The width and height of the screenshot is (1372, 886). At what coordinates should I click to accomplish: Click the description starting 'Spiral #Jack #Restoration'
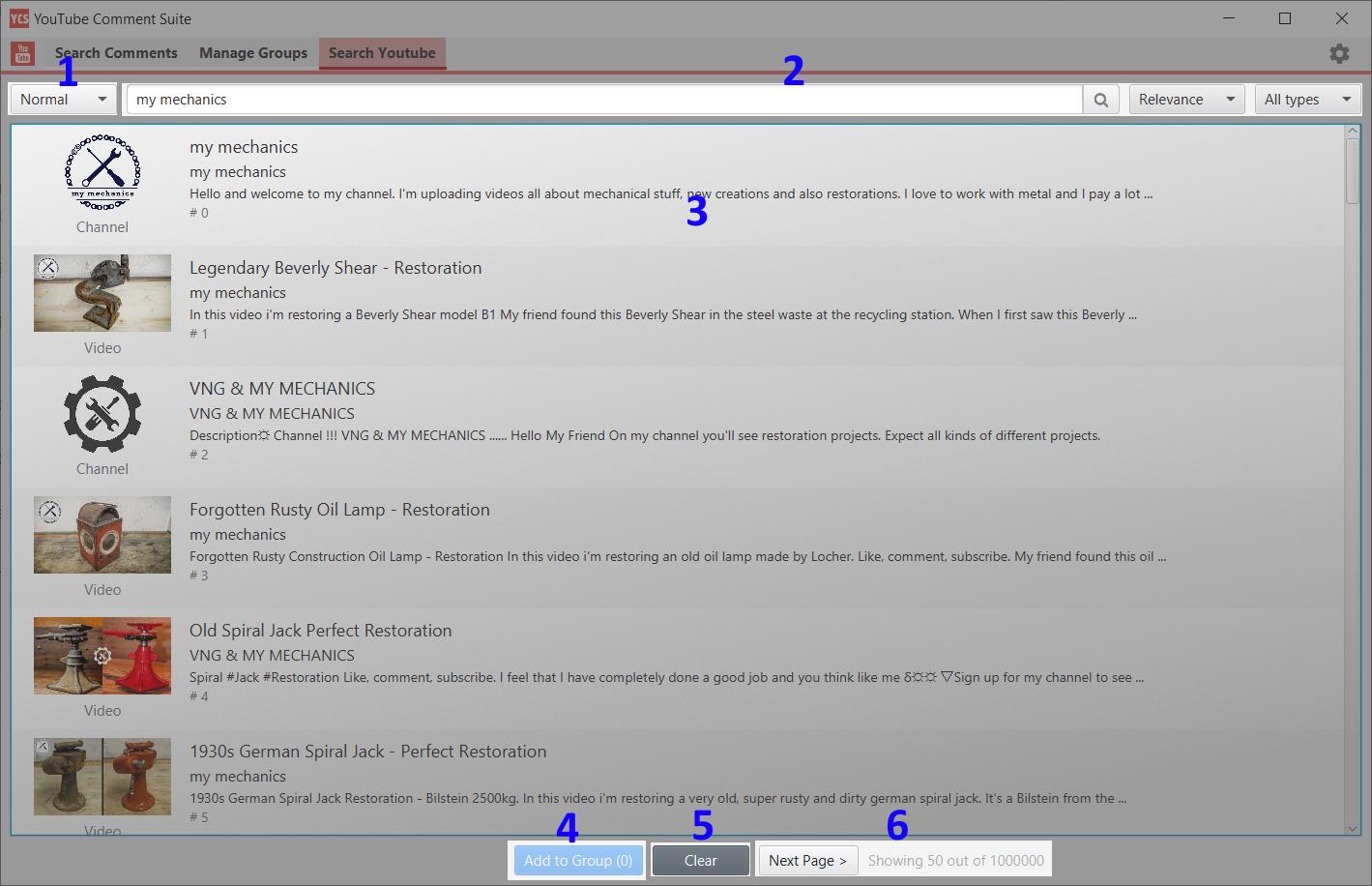667,677
